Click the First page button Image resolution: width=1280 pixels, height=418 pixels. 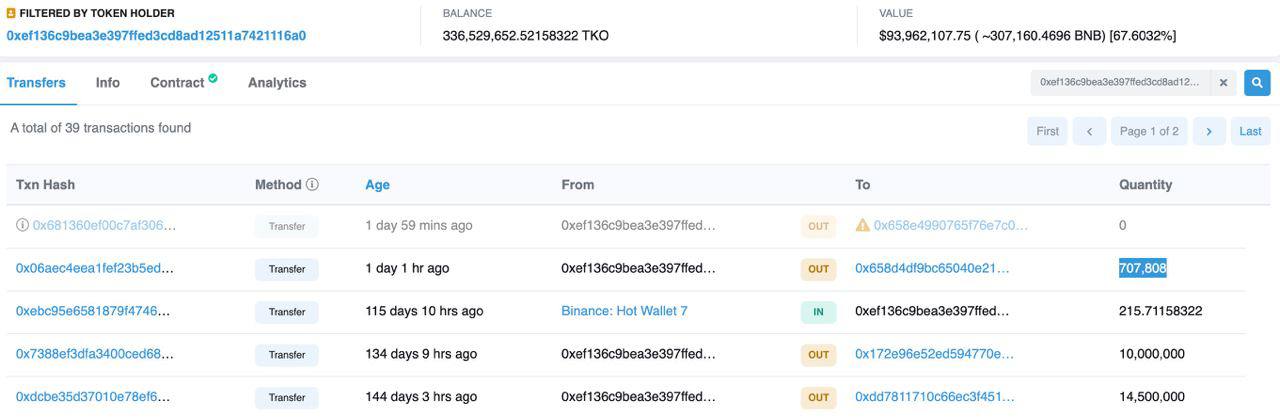coord(1047,131)
